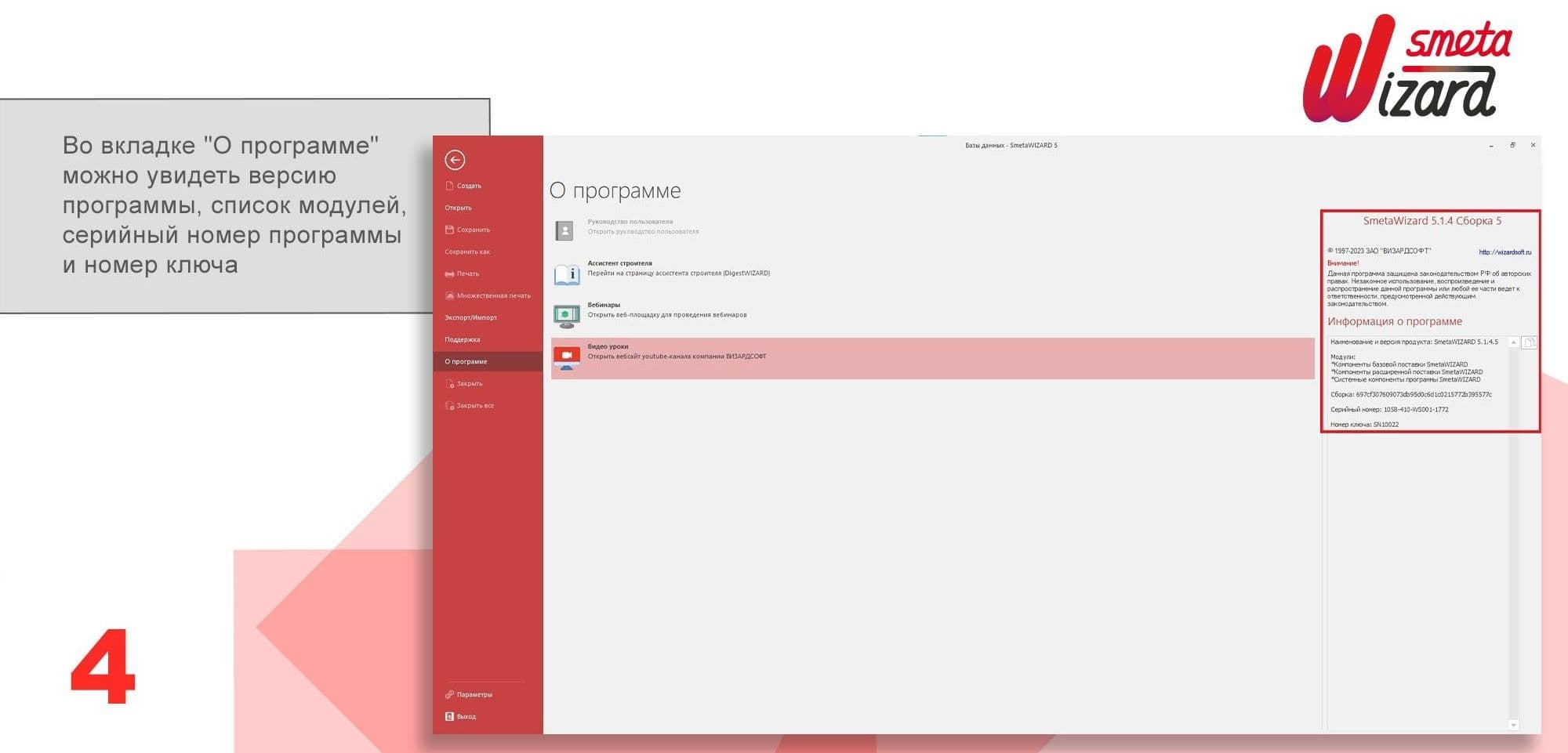Click the Закрыть все label
Screen dimensions: 1568x753
click(475, 405)
